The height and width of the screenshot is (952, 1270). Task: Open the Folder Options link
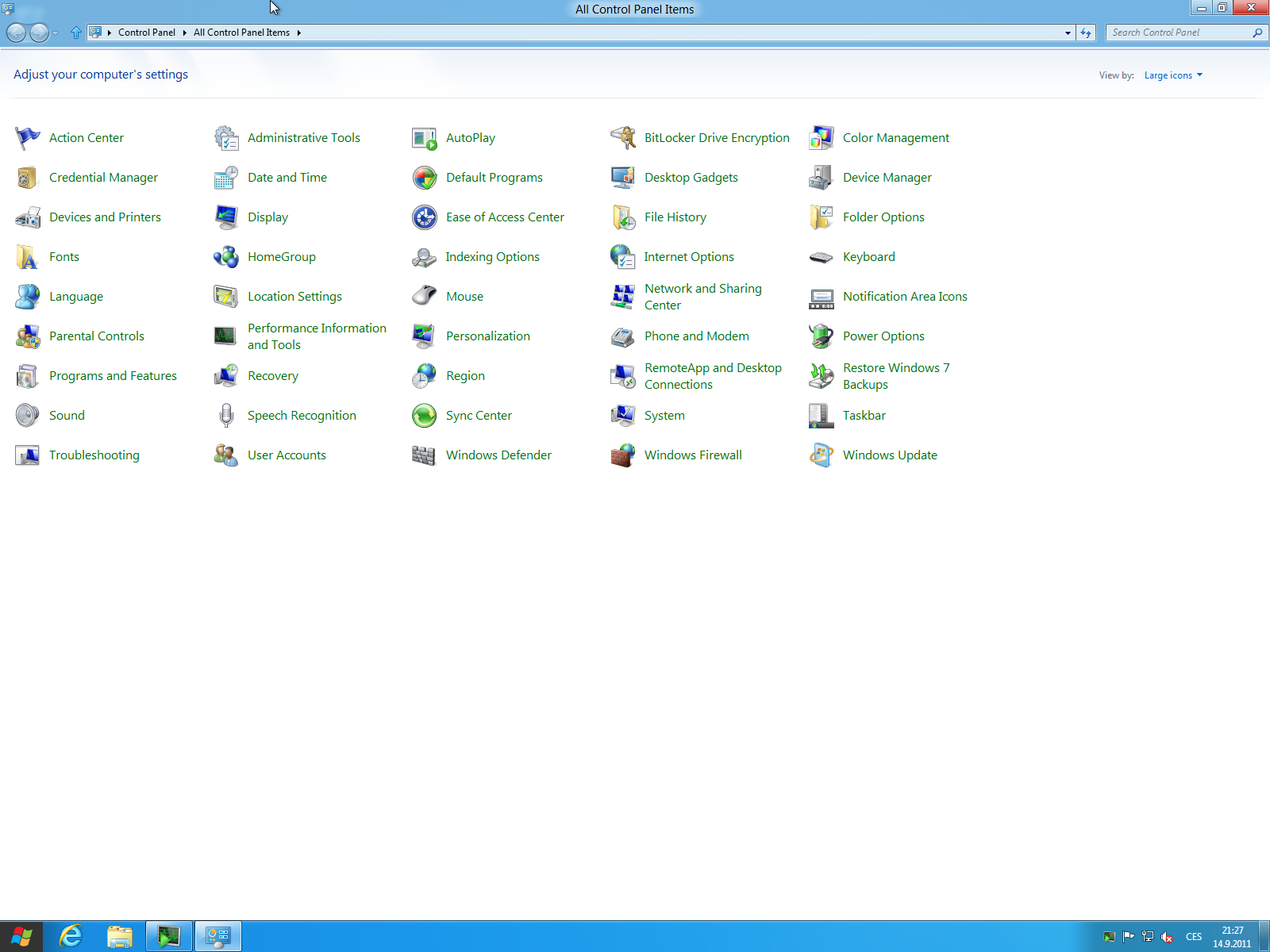tap(883, 217)
